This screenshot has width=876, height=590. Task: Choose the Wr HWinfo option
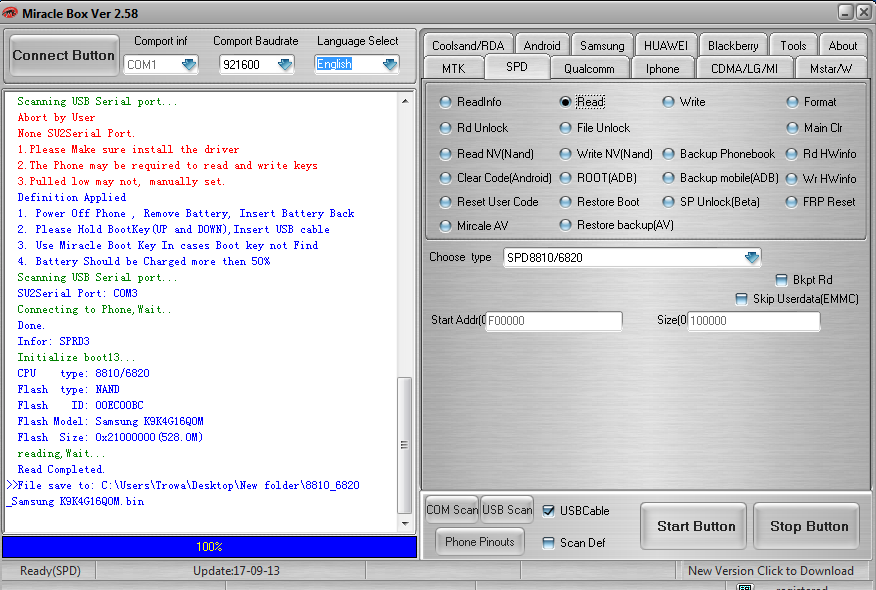(x=792, y=179)
